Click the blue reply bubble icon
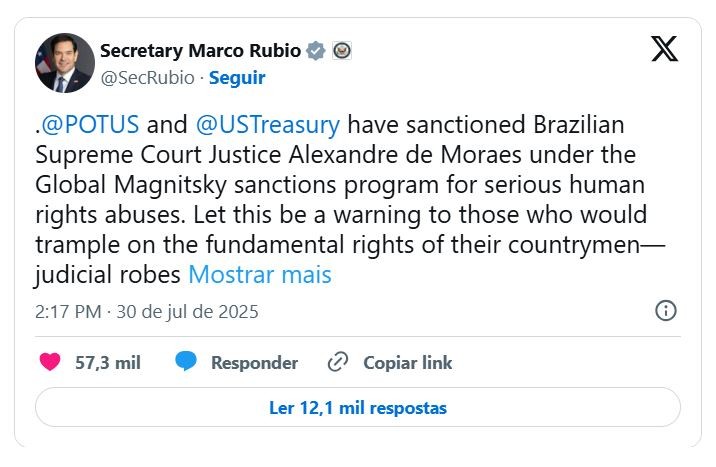 coord(185,362)
